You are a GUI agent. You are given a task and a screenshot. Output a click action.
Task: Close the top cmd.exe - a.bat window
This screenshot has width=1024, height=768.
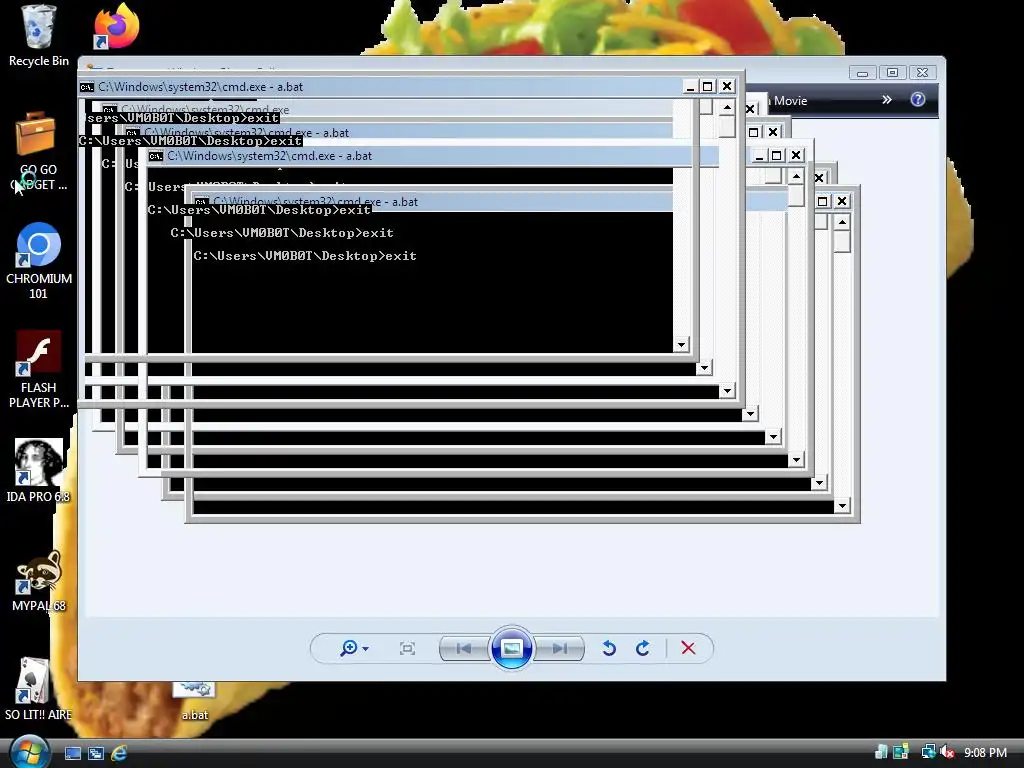click(x=727, y=86)
